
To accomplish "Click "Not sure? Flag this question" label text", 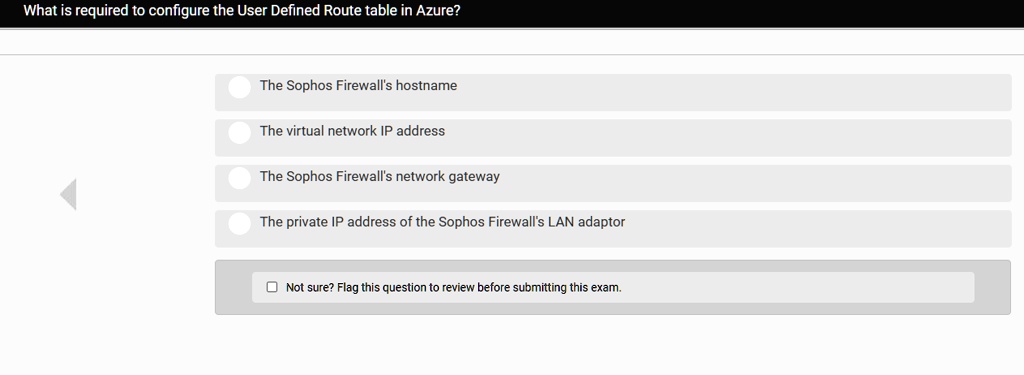I will click(454, 287).
